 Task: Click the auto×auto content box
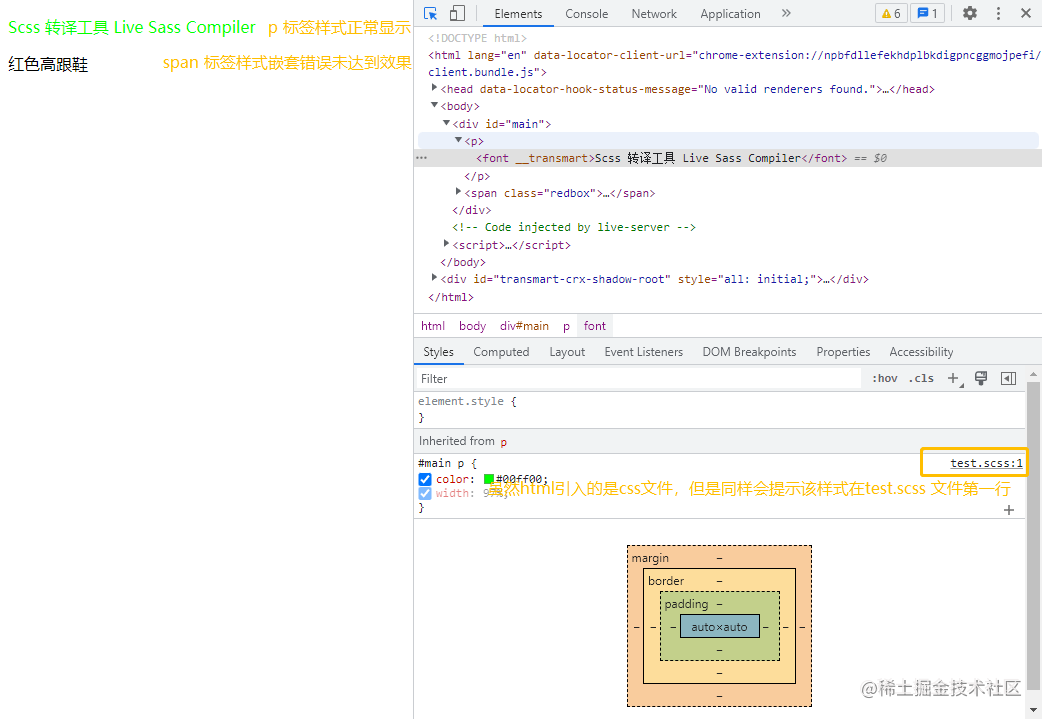click(x=720, y=627)
